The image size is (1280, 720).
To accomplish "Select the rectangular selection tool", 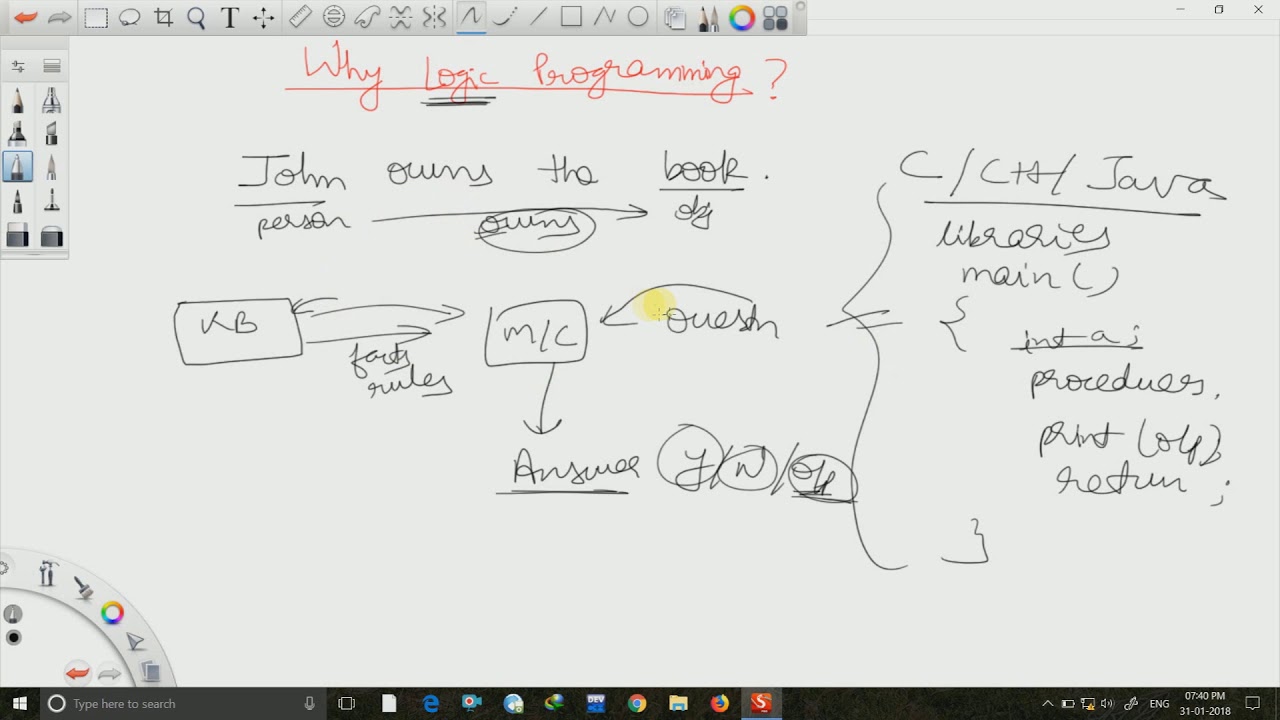I will 96,18.
